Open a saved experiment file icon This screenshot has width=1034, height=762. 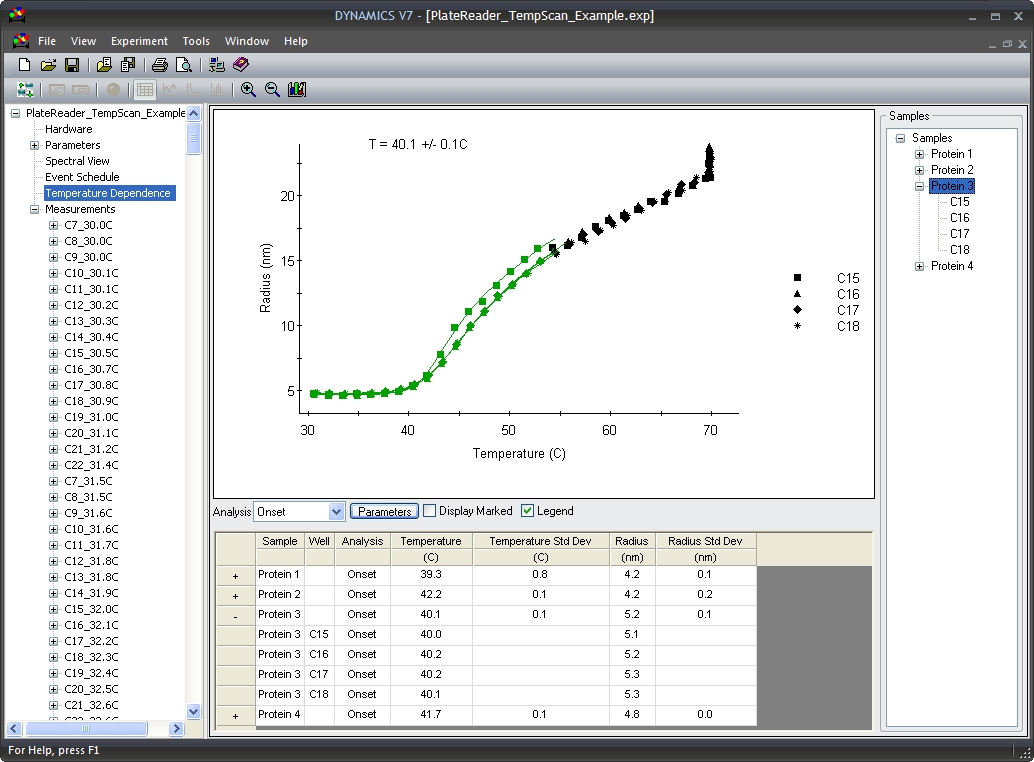(48, 64)
